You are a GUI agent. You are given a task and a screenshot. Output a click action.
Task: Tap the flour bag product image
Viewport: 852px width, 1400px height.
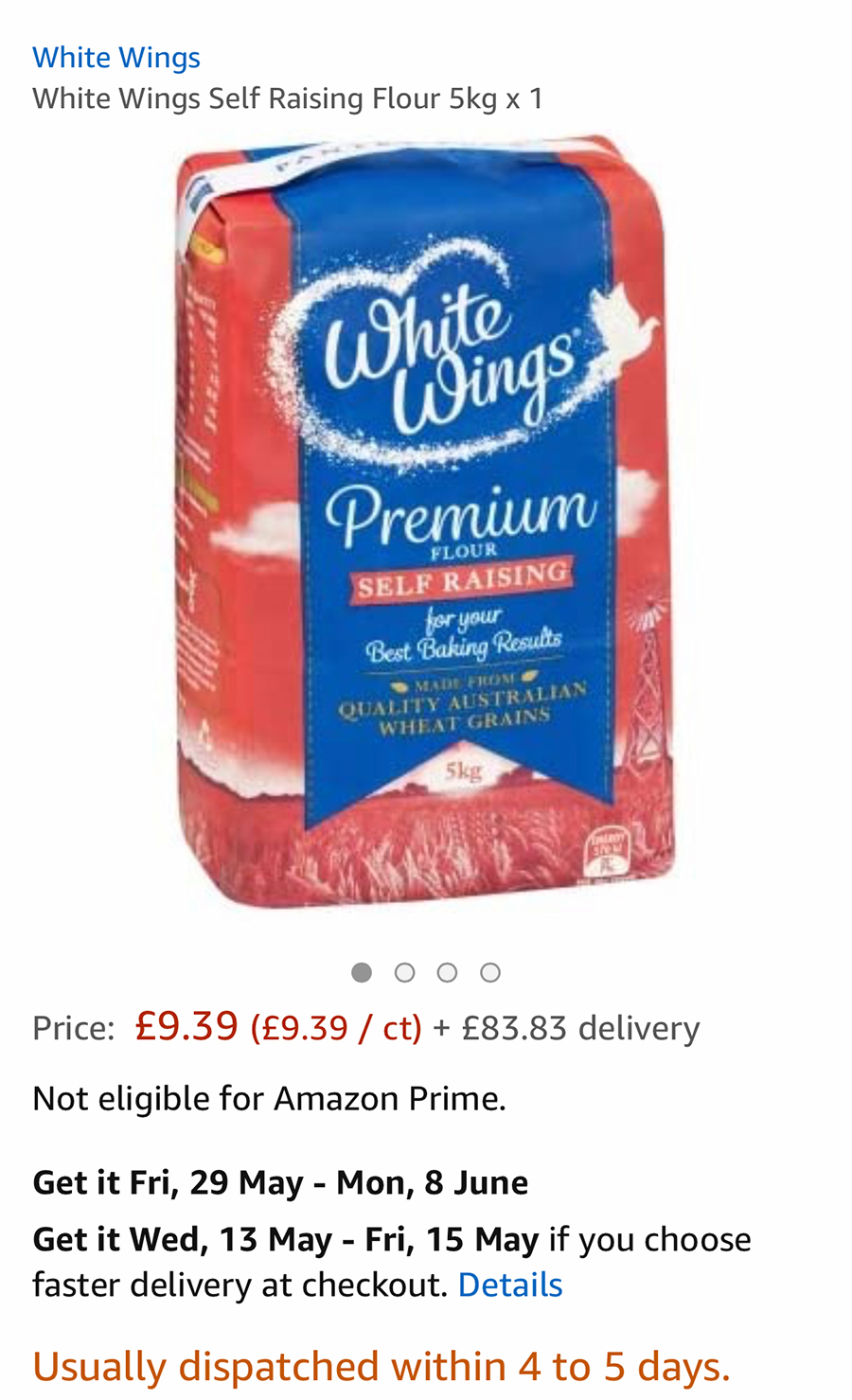[x=426, y=521]
